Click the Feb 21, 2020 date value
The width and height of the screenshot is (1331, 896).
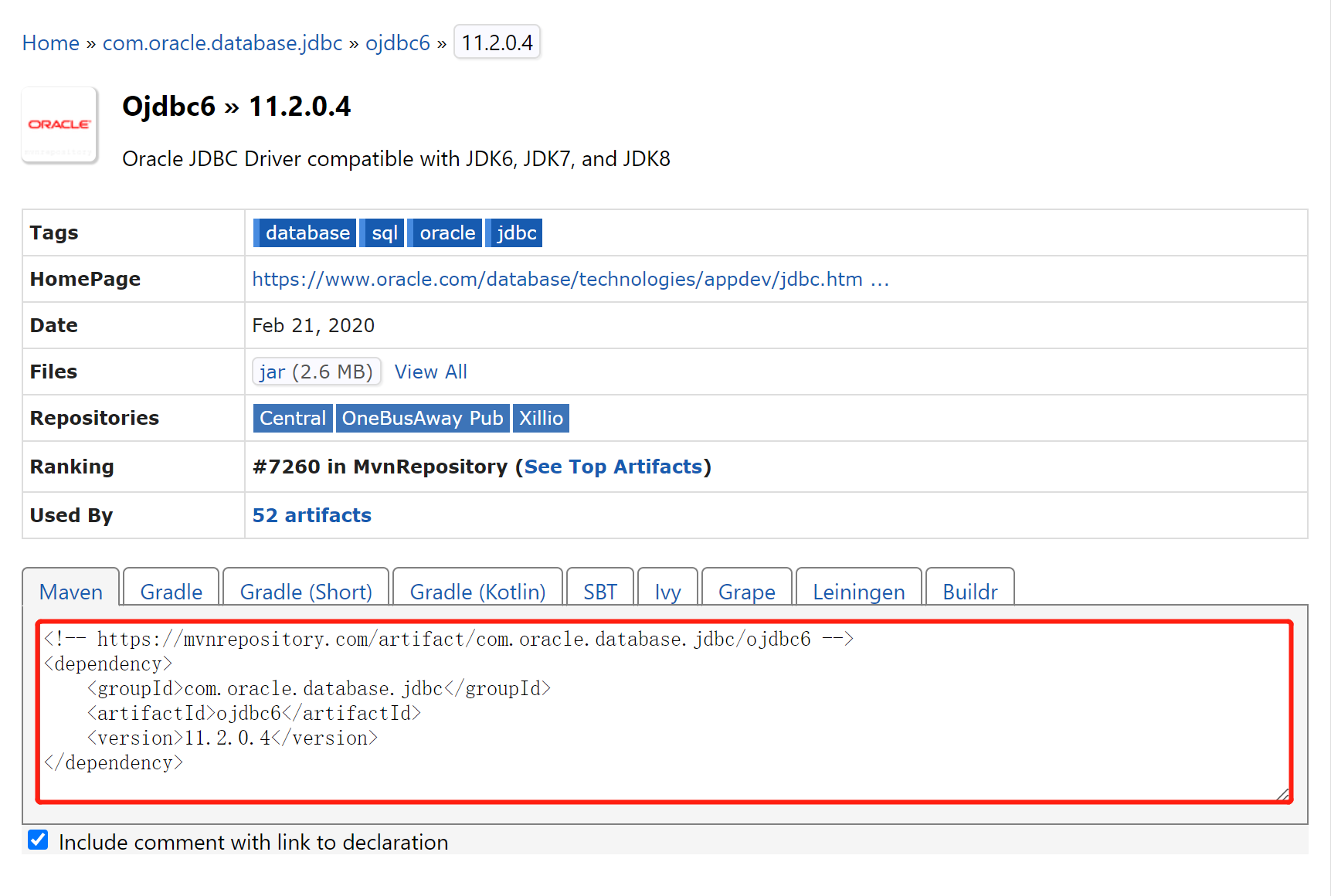(x=314, y=325)
